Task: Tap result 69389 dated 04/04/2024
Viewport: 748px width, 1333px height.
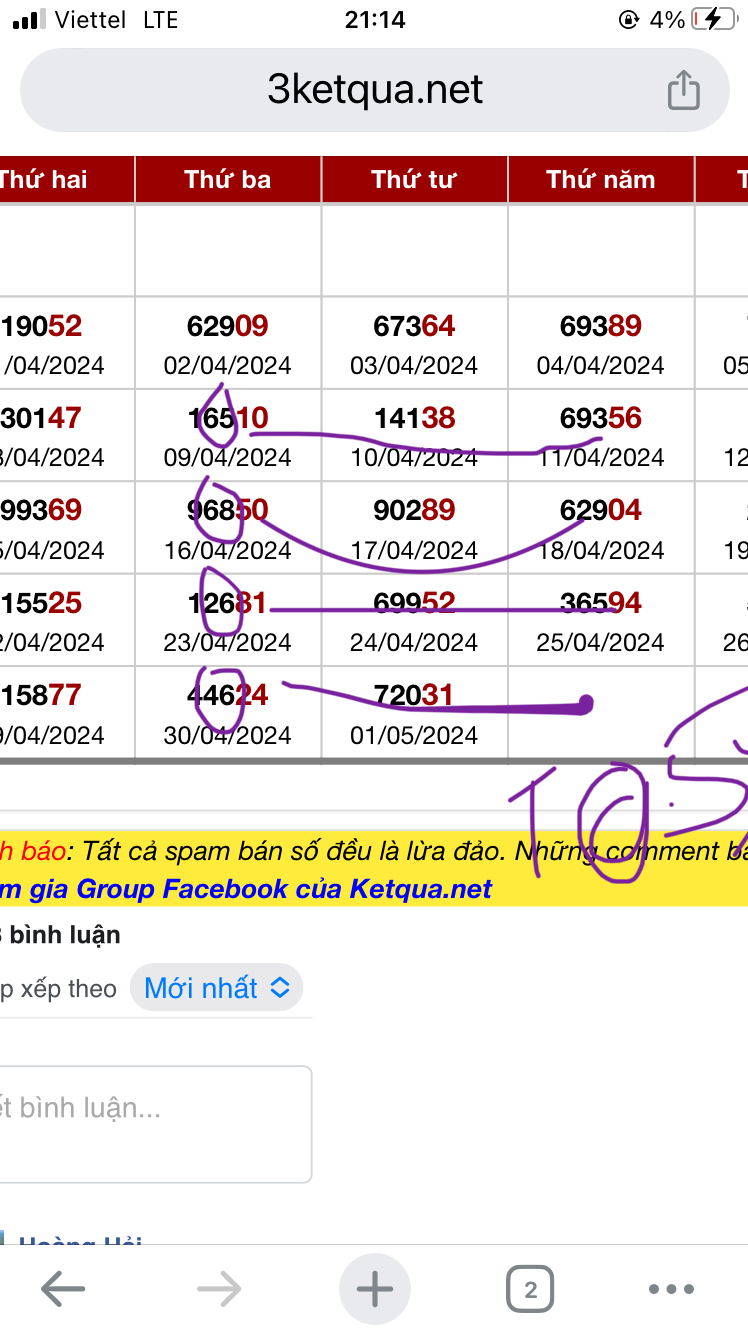Action: (601, 326)
